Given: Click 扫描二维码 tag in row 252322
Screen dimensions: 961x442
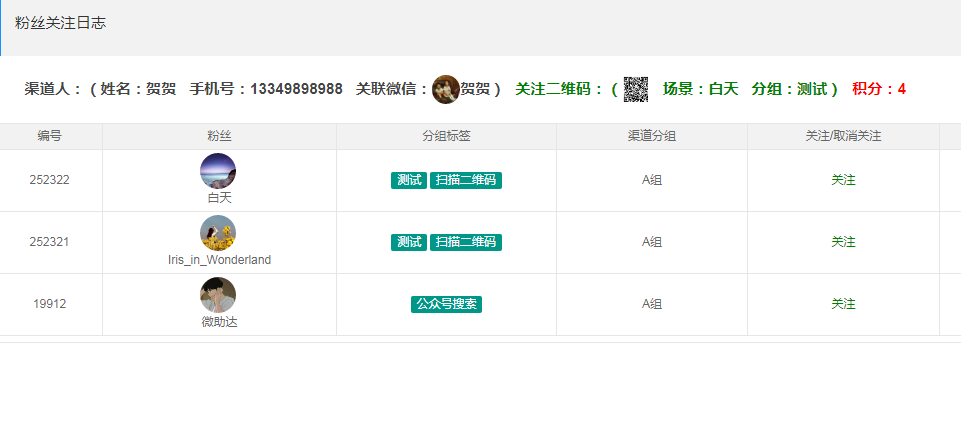Looking at the screenshot, I should 466,180.
